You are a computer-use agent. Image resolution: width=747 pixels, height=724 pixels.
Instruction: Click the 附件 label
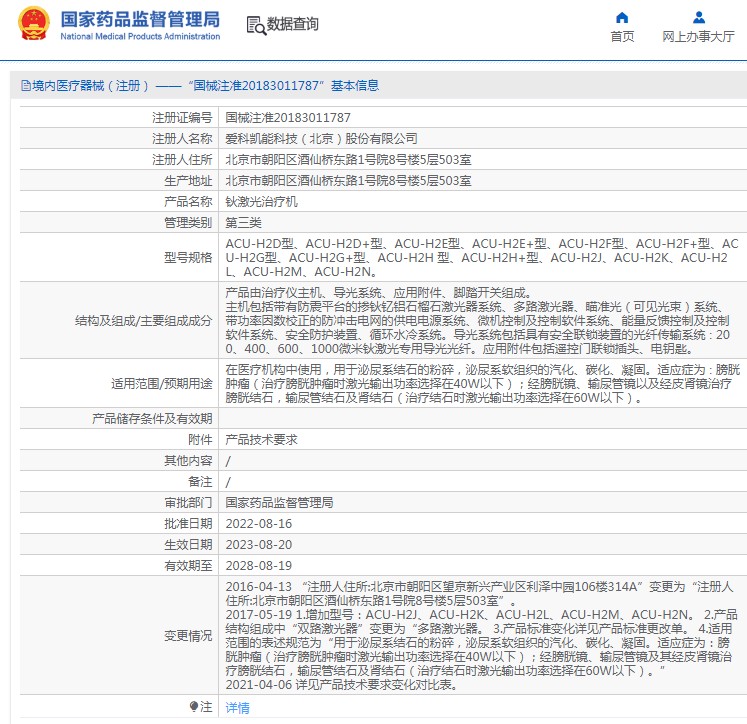(x=200, y=440)
